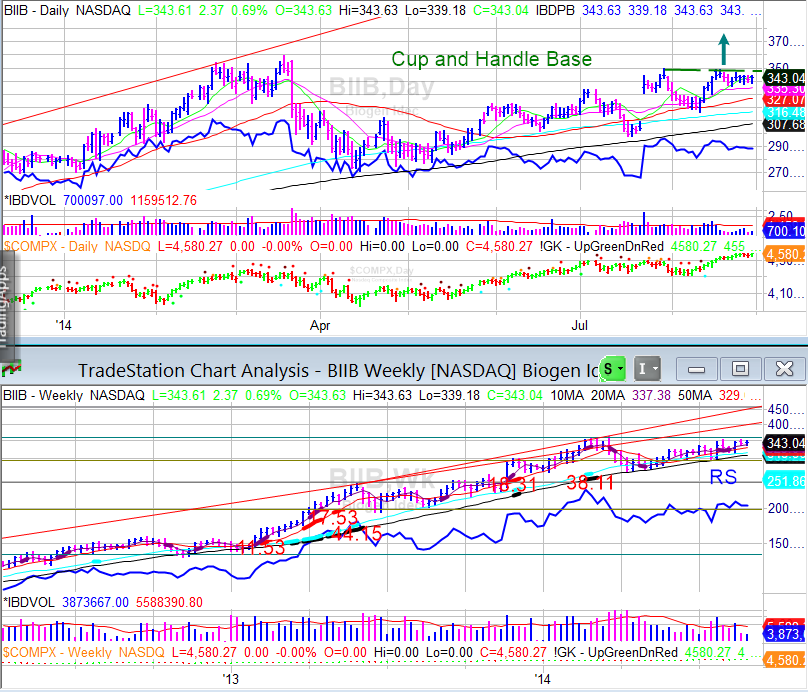This screenshot has height=692, width=808.
Task: Click the red '44.15' label on weekly chart
Action: pos(357,534)
